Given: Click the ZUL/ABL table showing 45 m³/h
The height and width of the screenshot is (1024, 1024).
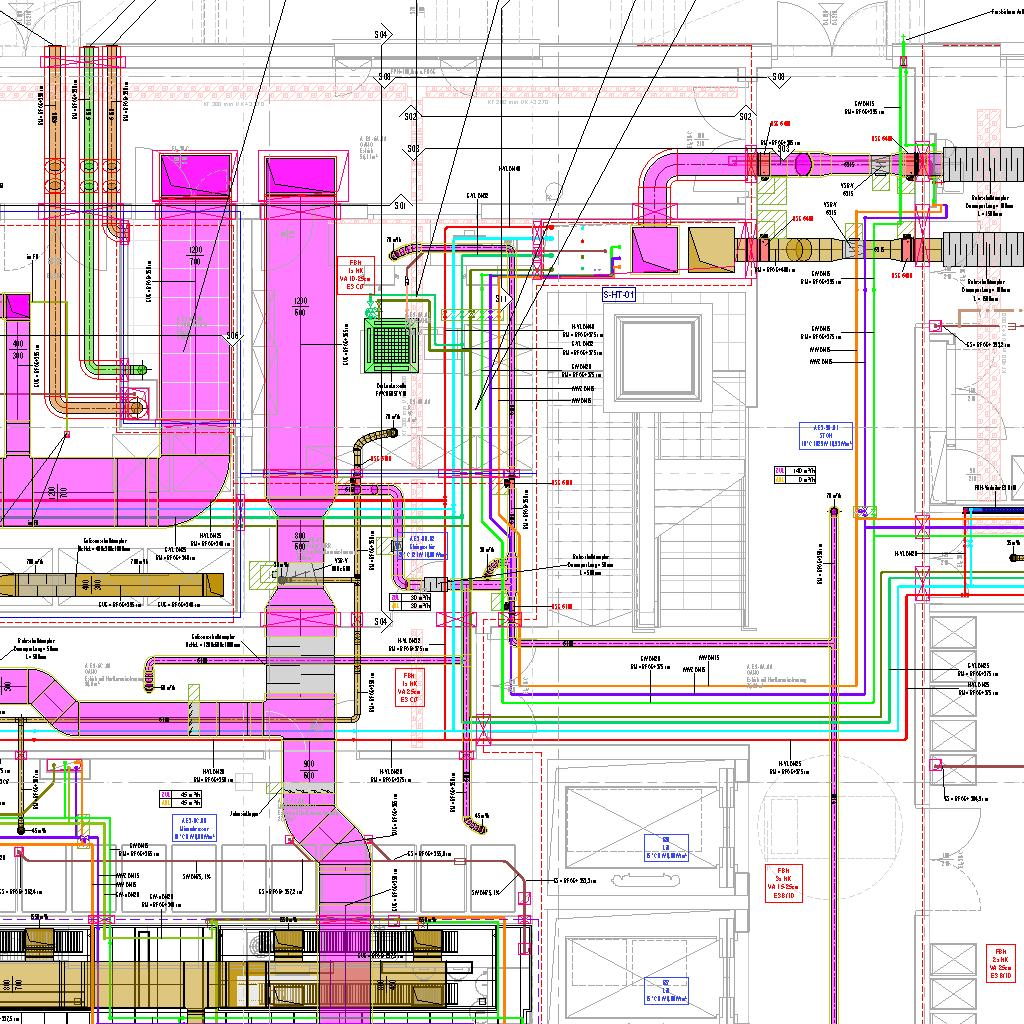Looking at the screenshot, I should pos(181,798).
